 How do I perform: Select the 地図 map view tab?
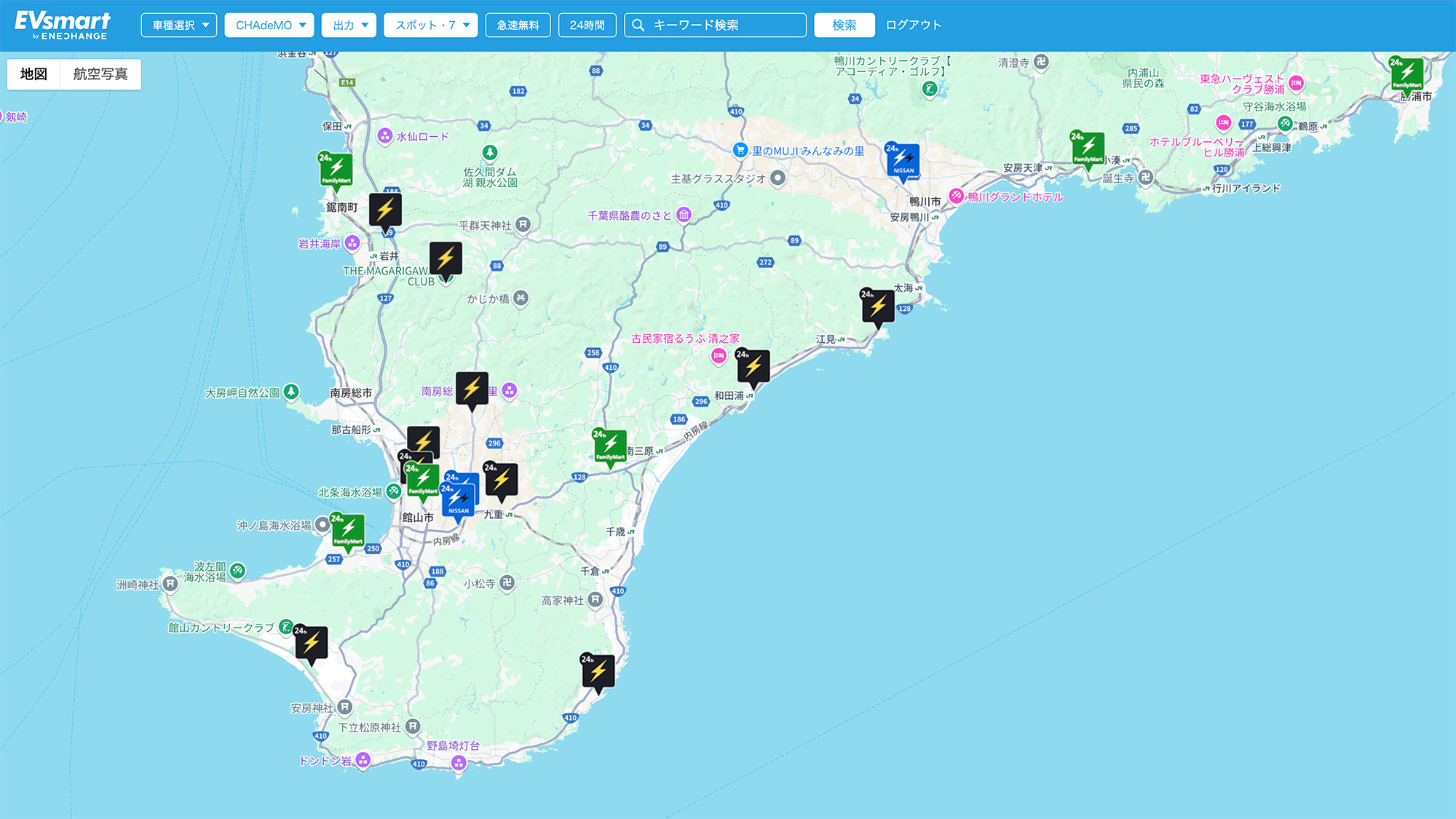point(33,74)
